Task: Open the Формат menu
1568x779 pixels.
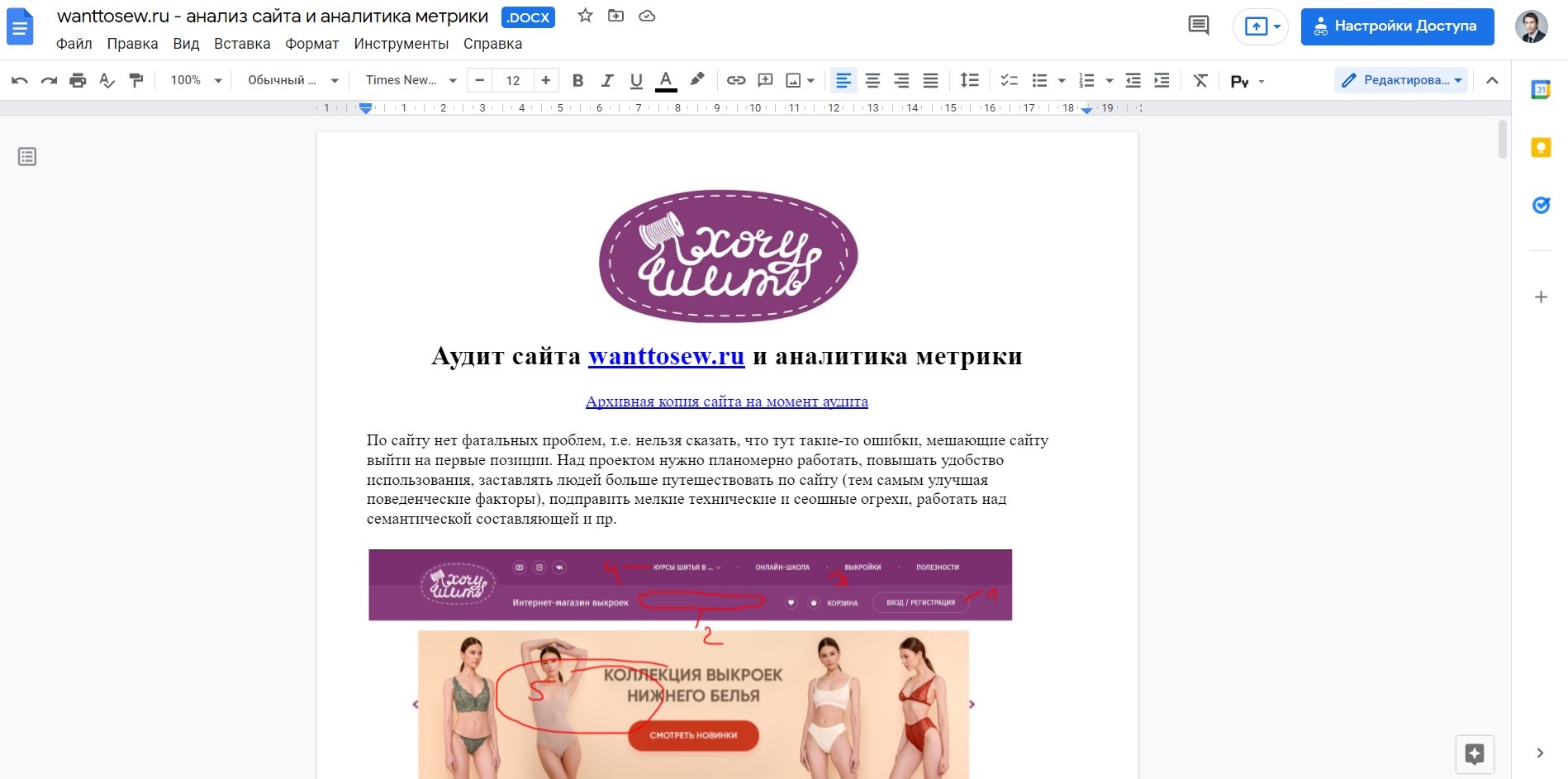Action: click(312, 44)
